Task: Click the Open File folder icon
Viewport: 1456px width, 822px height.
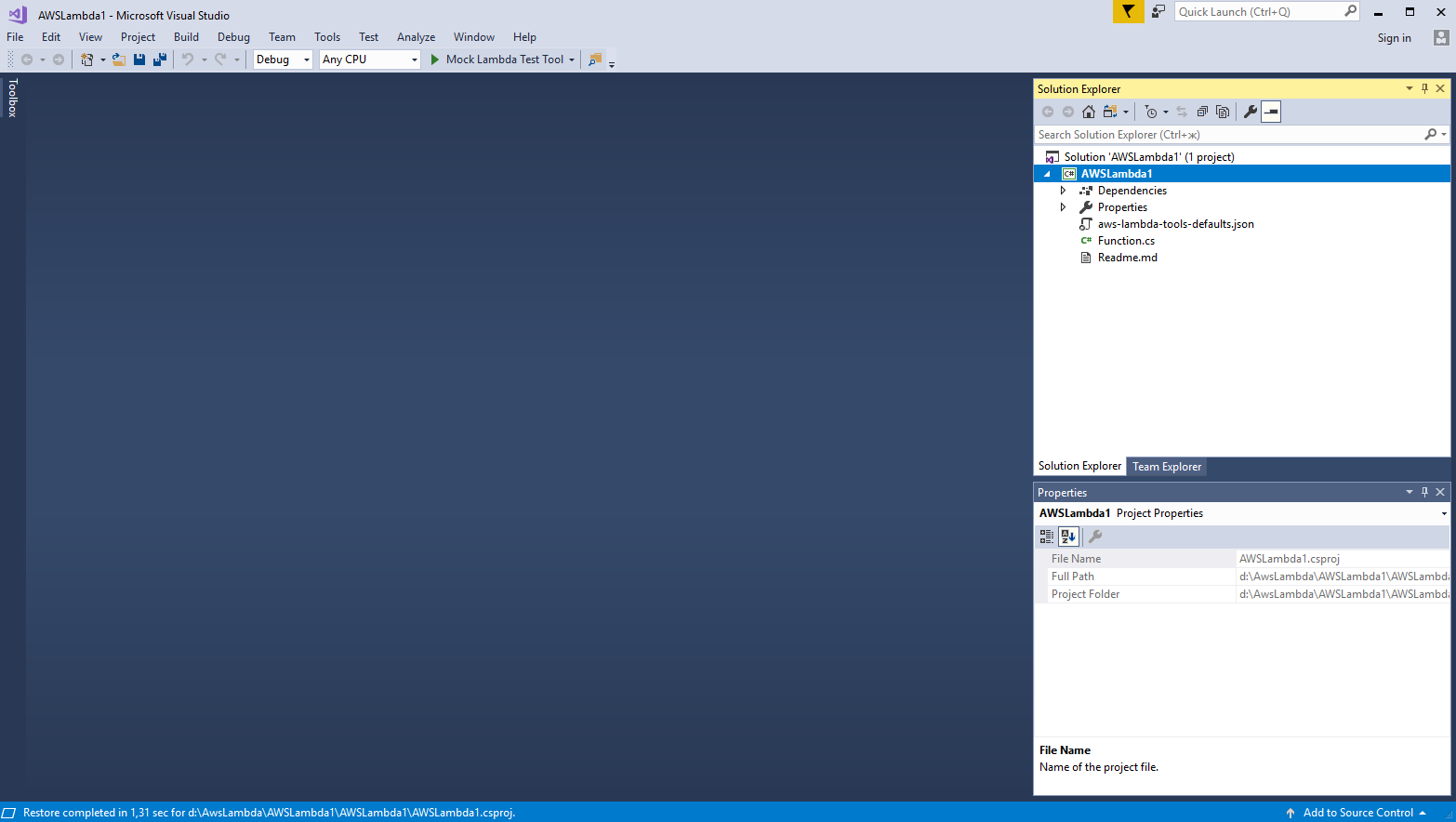Action: coord(119,60)
